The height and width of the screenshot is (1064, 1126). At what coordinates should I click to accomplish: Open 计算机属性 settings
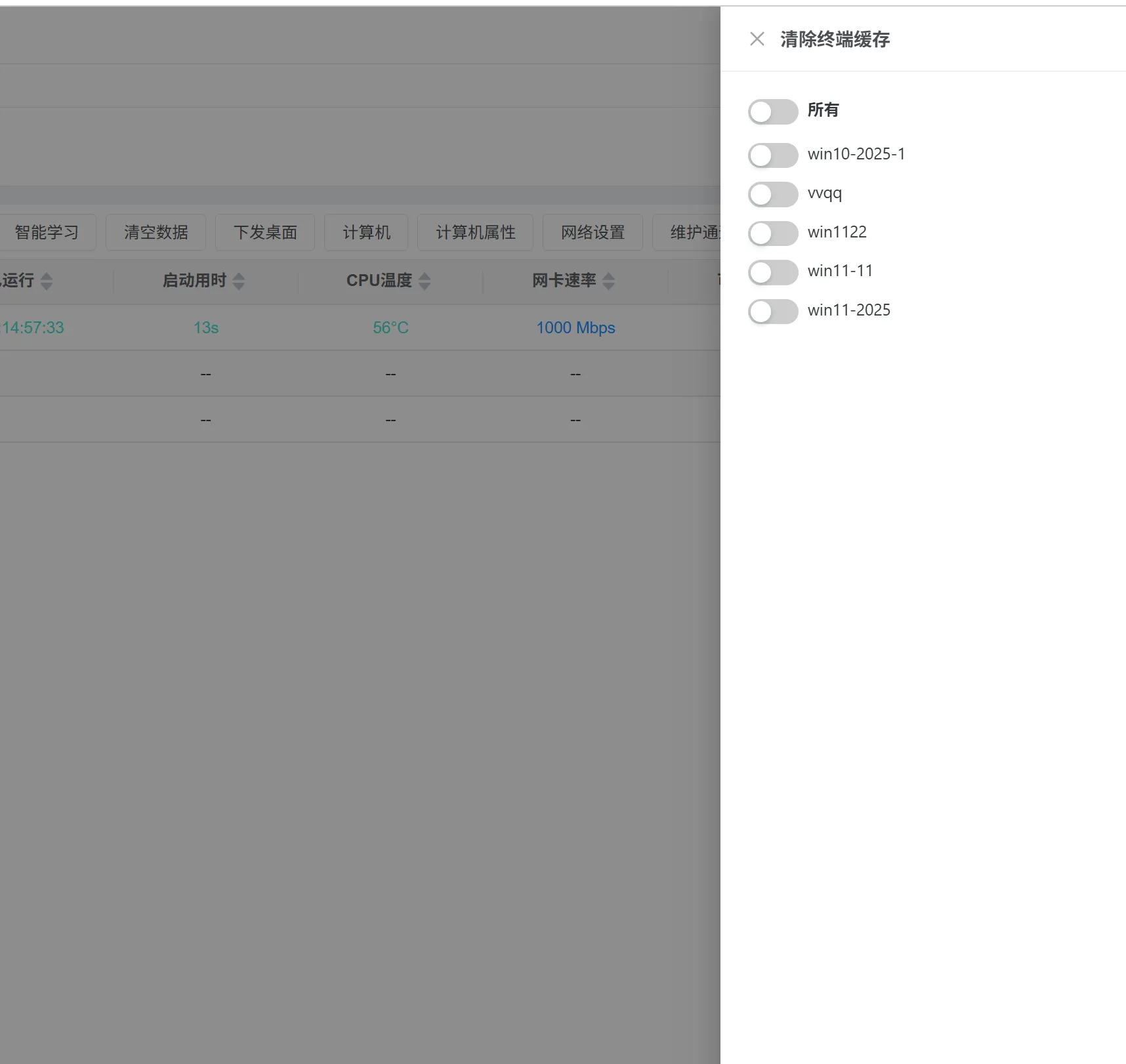coord(475,232)
